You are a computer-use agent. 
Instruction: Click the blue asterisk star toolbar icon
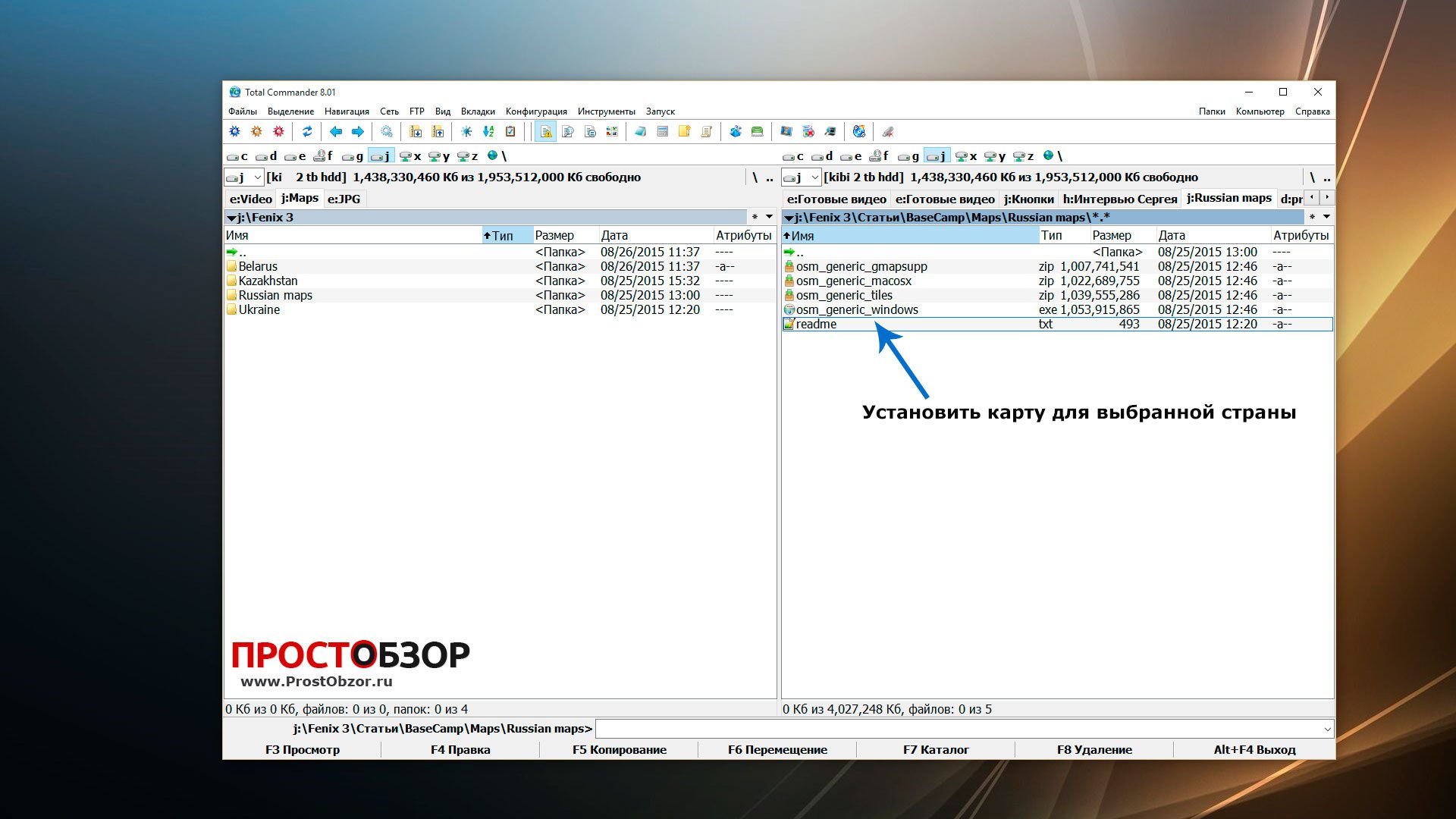tap(466, 131)
